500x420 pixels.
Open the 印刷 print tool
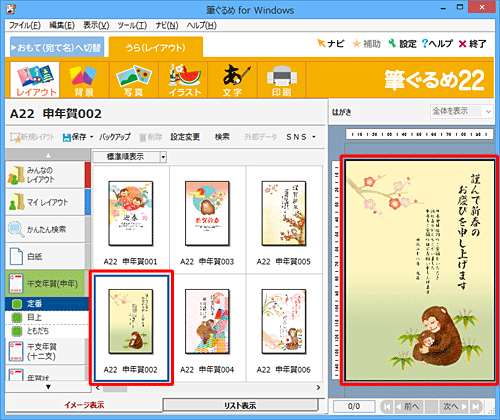pyautogui.click(x=282, y=80)
